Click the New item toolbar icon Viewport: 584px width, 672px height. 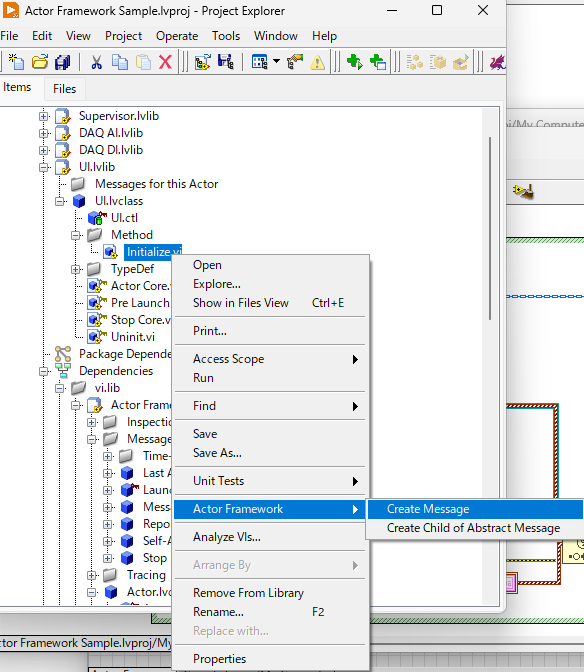(16, 62)
